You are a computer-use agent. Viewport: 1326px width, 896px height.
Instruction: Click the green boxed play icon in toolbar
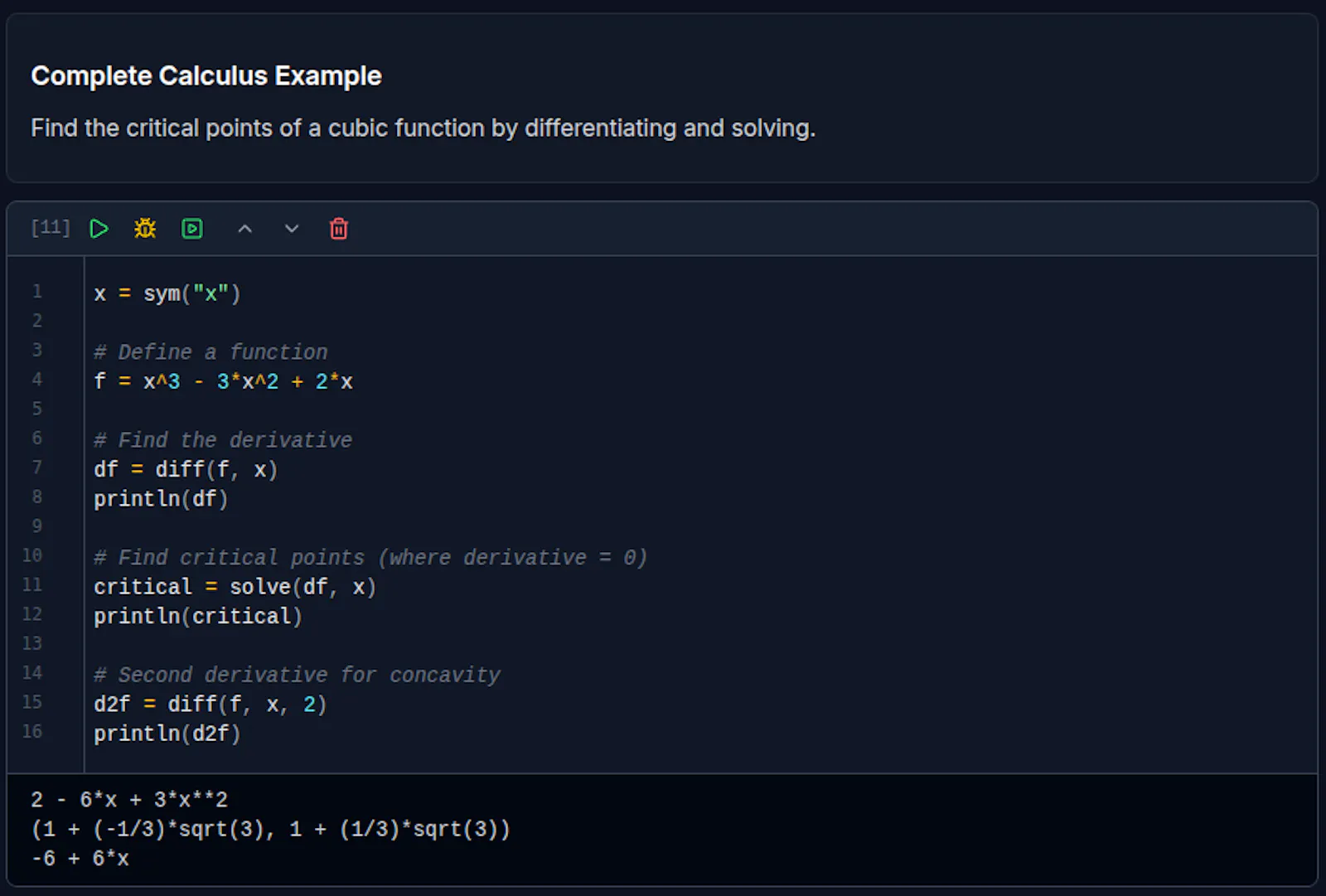192,229
